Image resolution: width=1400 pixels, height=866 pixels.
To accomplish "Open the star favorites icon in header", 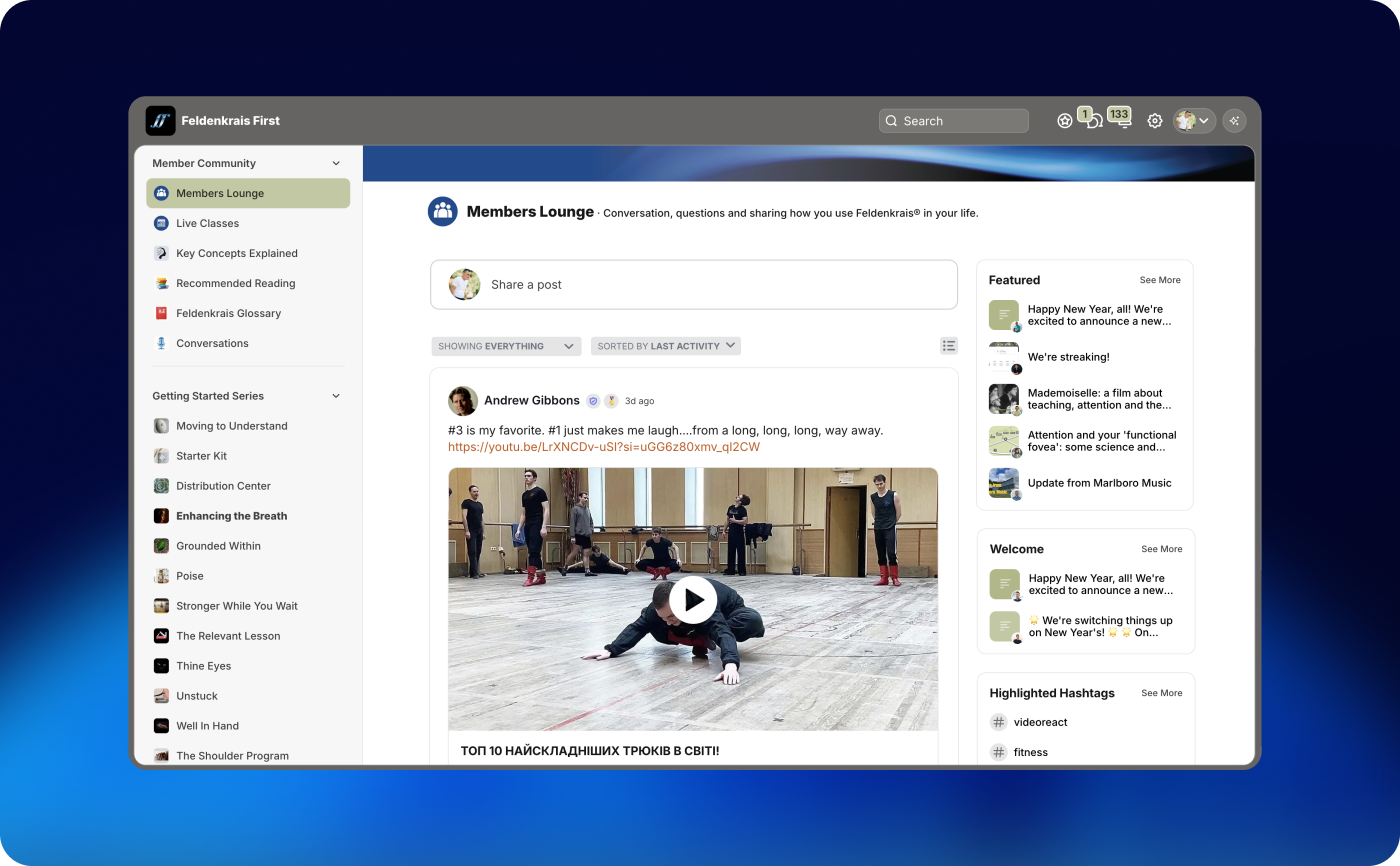I will [1064, 121].
